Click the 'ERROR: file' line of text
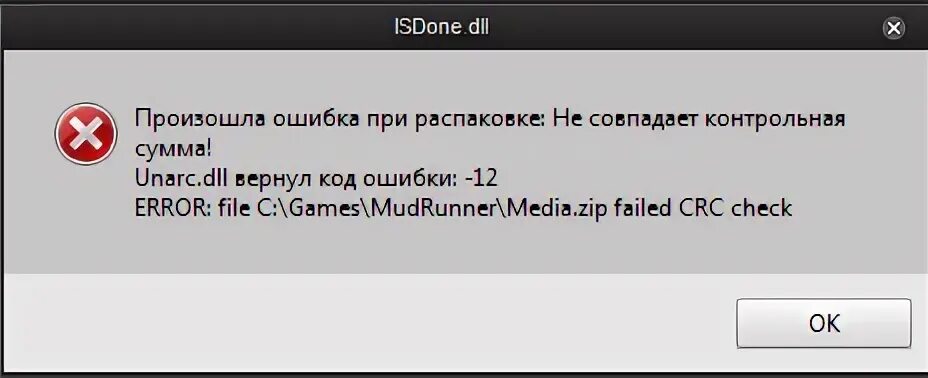Image resolution: width=928 pixels, height=378 pixels. click(463, 208)
